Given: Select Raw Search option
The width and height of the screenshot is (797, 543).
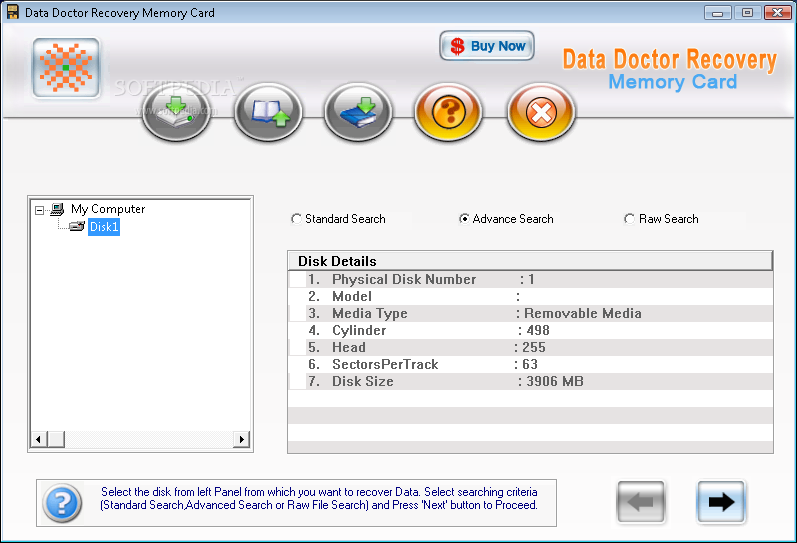Looking at the screenshot, I should click(661, 219).
